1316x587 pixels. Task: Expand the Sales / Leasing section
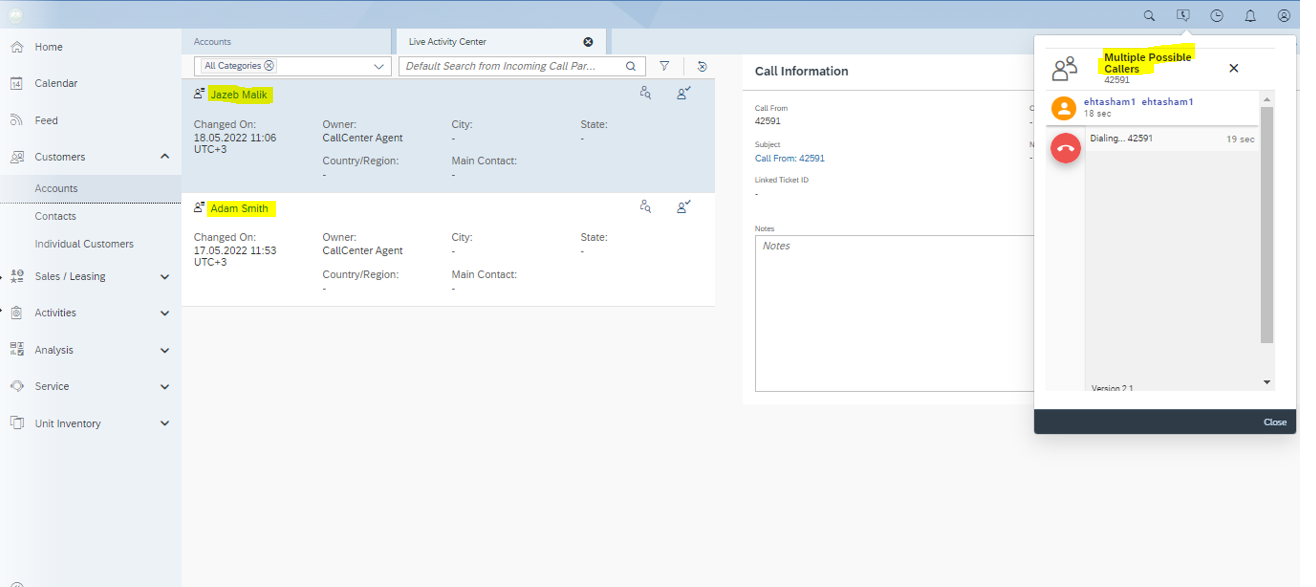point(165,277)
